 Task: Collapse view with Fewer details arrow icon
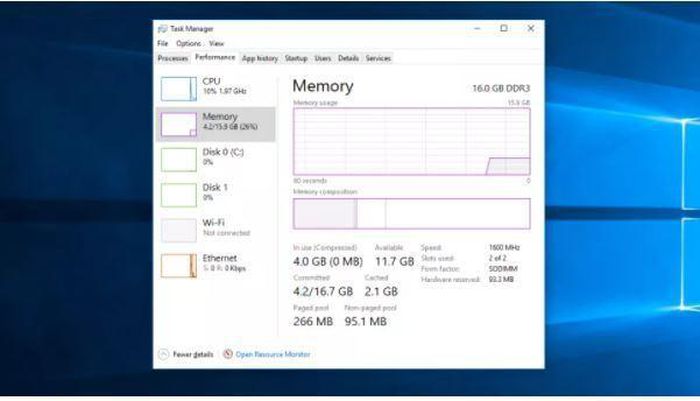(163, 354)
